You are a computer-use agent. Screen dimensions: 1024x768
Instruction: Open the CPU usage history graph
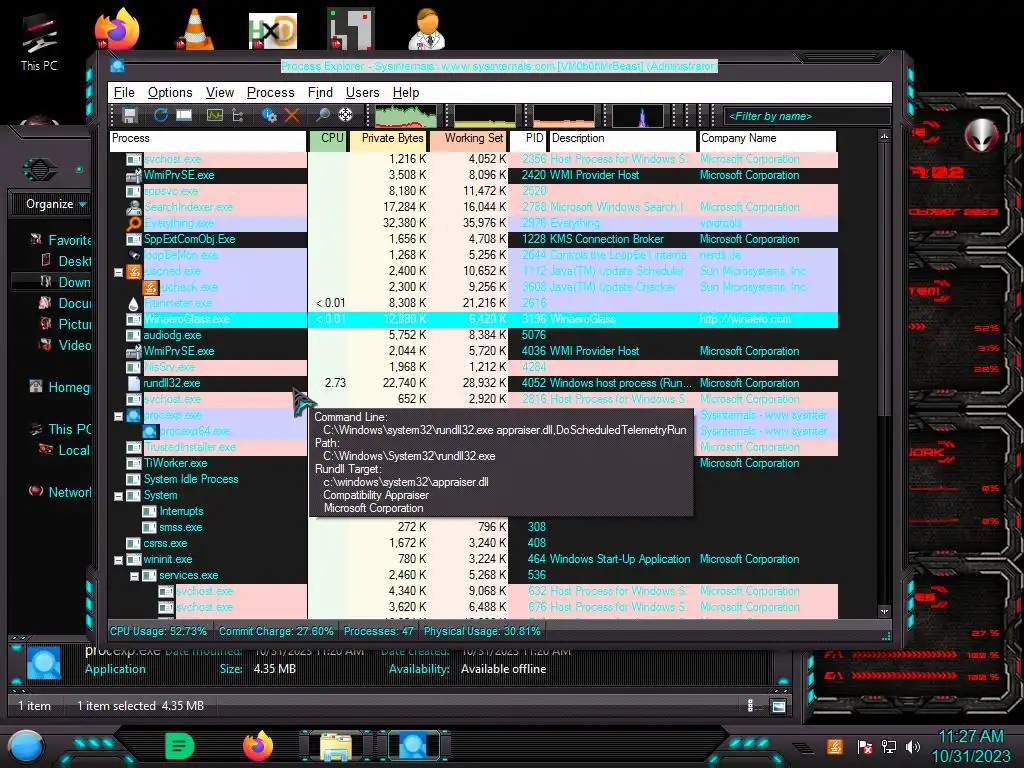coord(406,116)
